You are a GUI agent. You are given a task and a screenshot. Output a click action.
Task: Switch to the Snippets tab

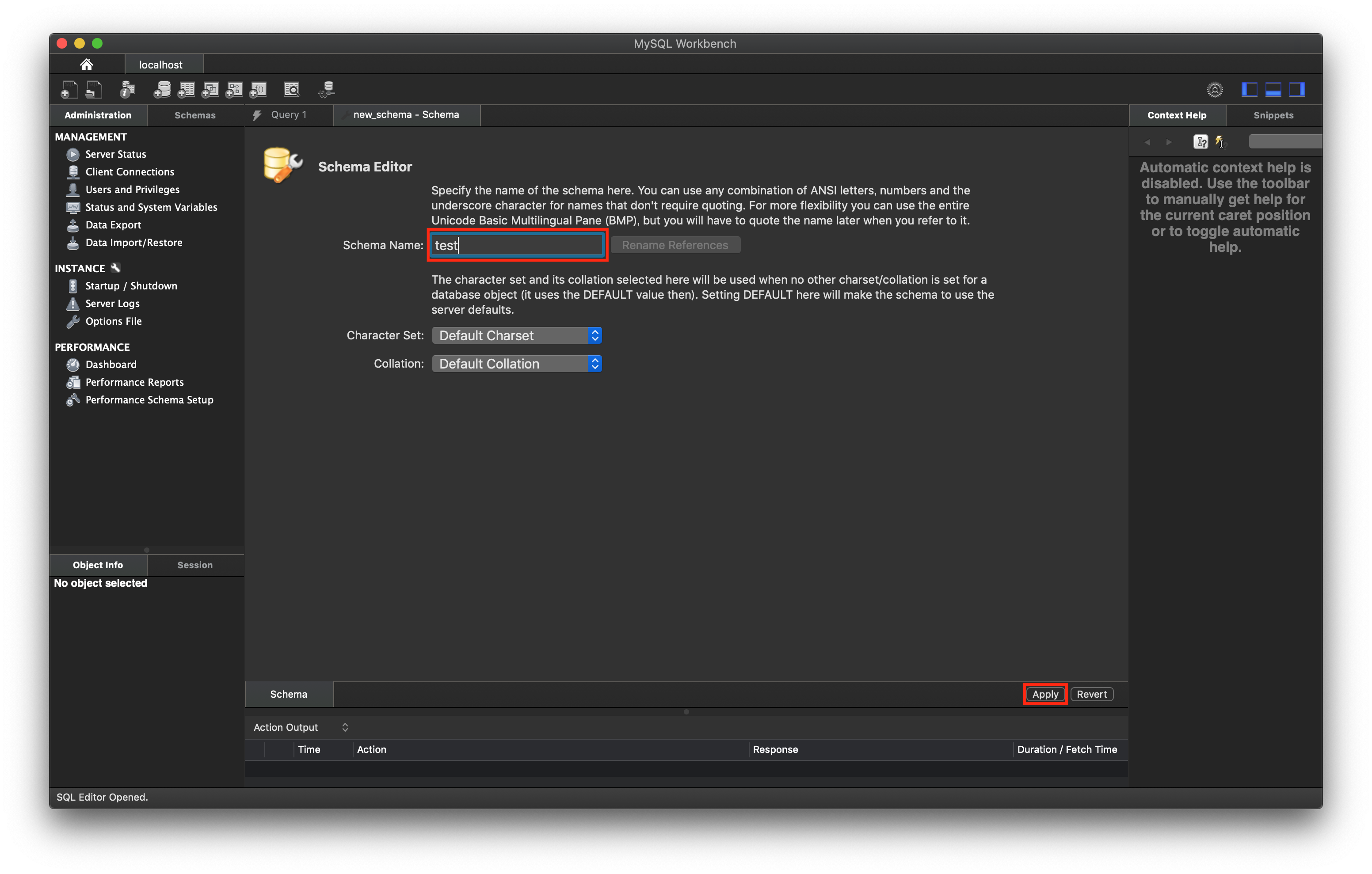1273,115
